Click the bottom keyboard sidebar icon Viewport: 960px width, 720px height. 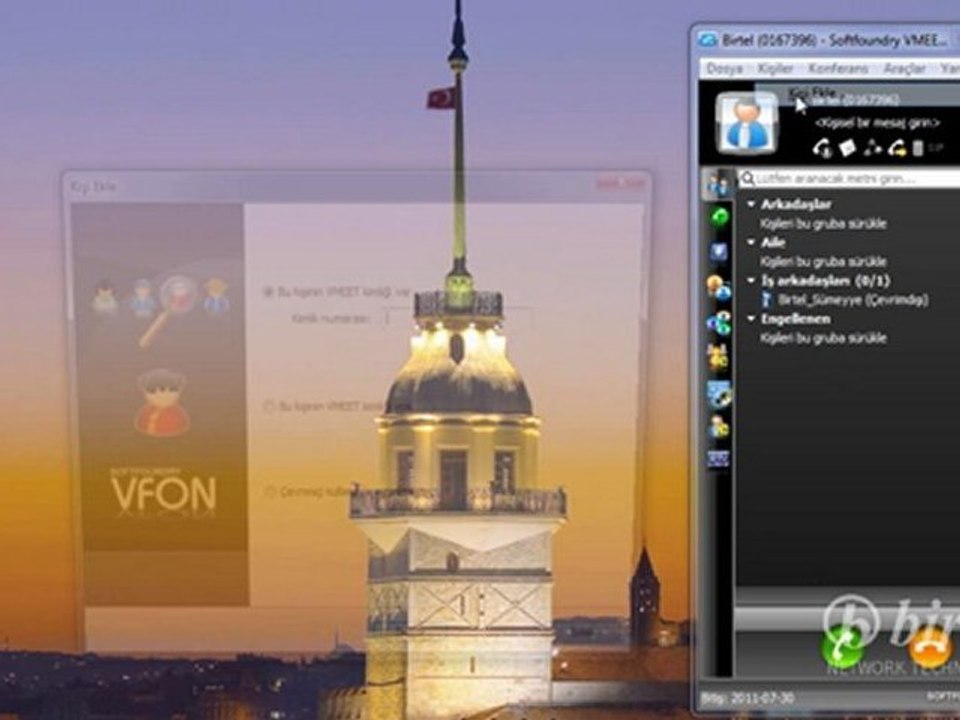[x=719, y=458]
